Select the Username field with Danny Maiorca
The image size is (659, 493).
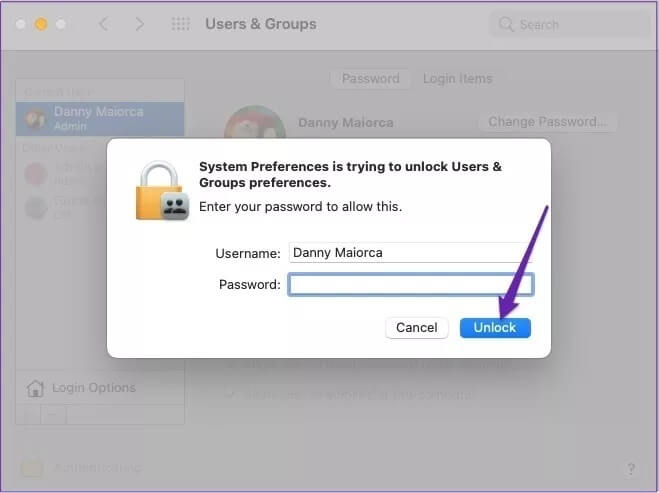click(411, 253)
